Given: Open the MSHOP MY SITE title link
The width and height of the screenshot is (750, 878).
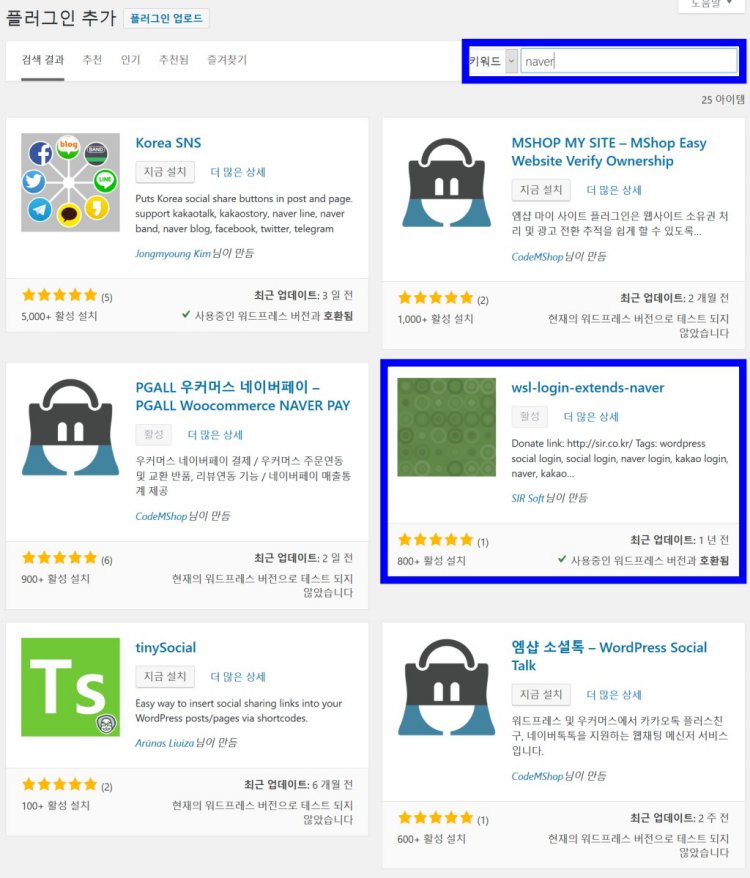Looking at the screenshot, I should [x=609, y=152].
